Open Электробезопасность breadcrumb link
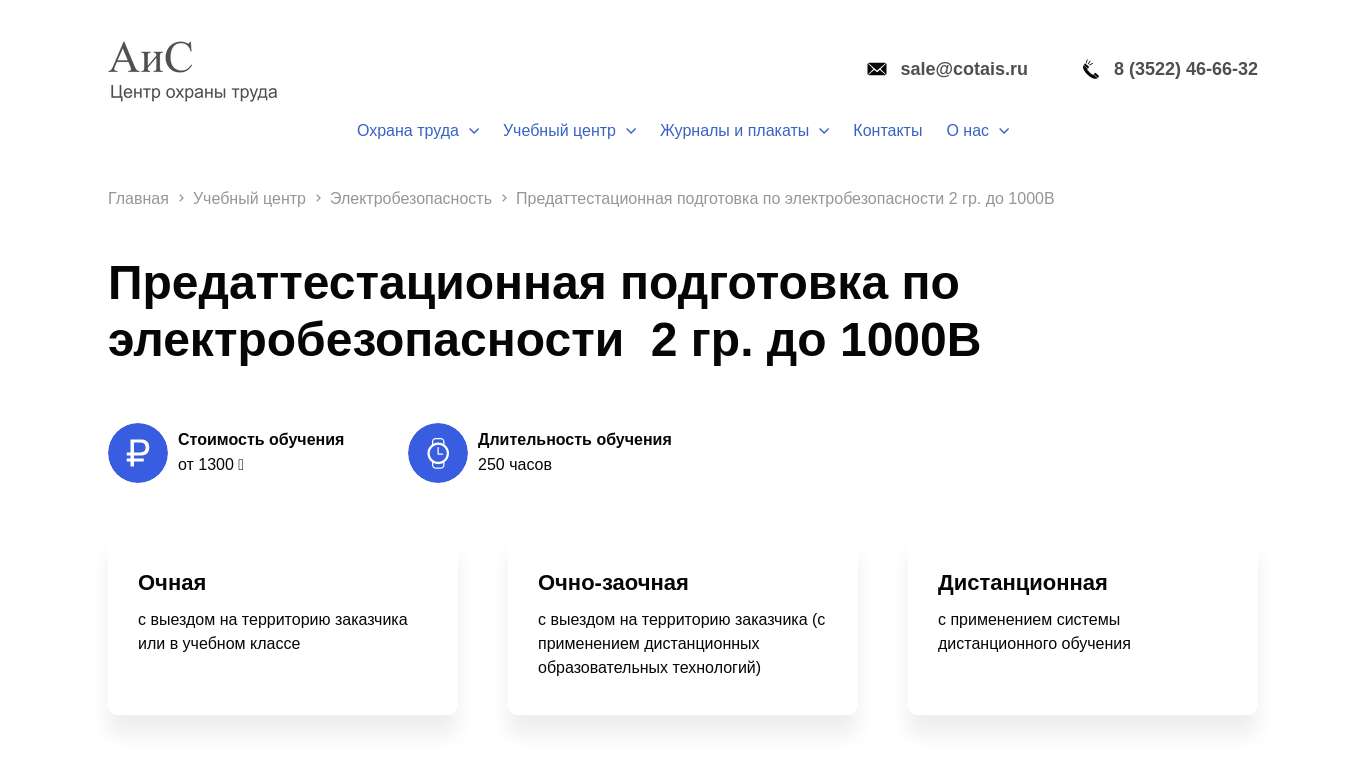Screen dimensions: 1366x768 point(411,198)
